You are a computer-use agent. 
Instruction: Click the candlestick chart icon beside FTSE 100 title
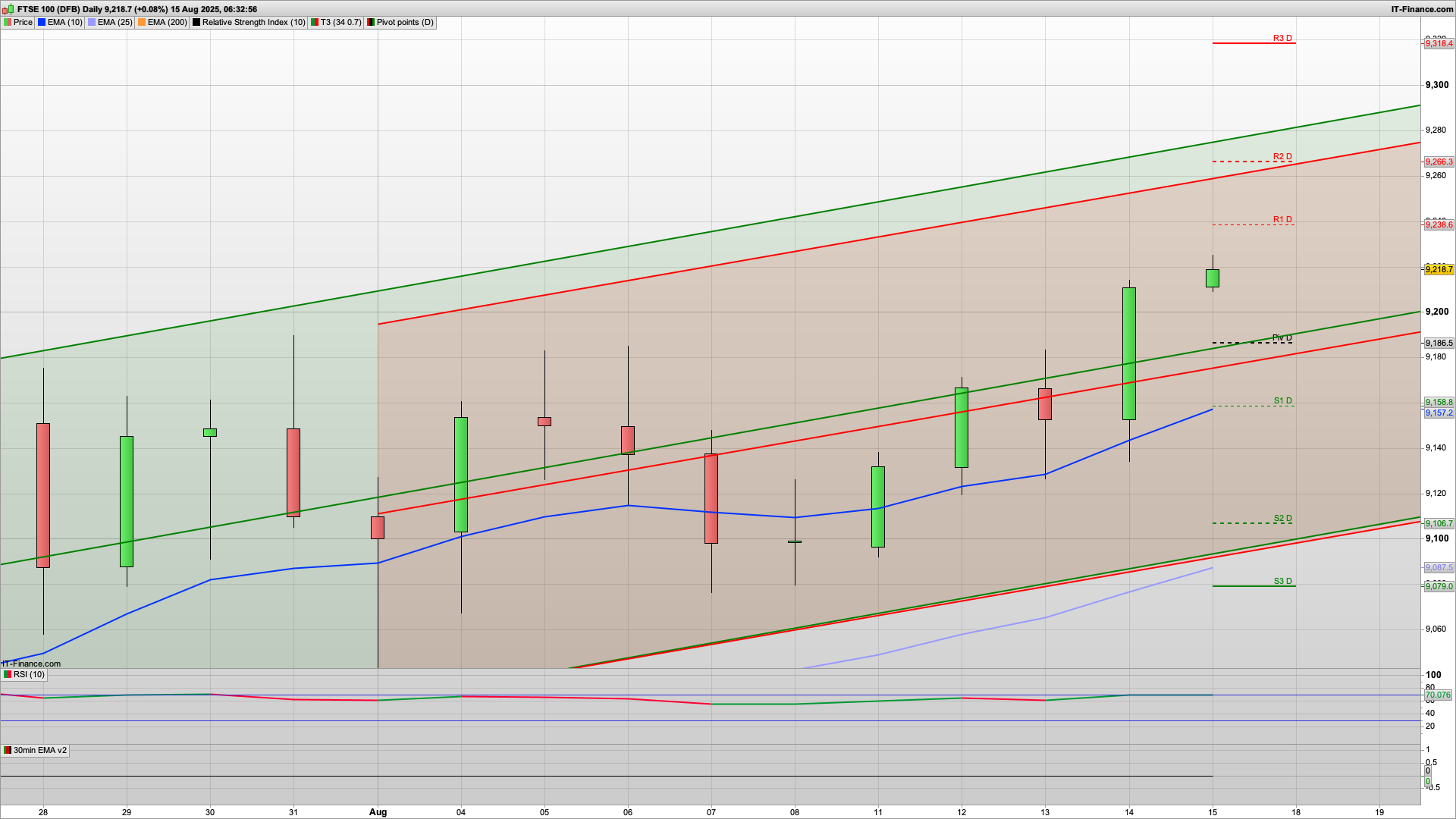point(8,9)
